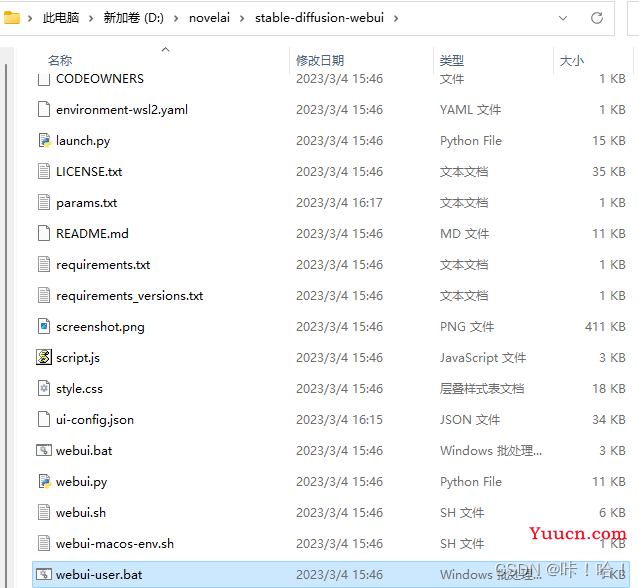Expand the chevron after stable-diffusion-webui
Screen dimensions: 639x588
tap(396, 18)
